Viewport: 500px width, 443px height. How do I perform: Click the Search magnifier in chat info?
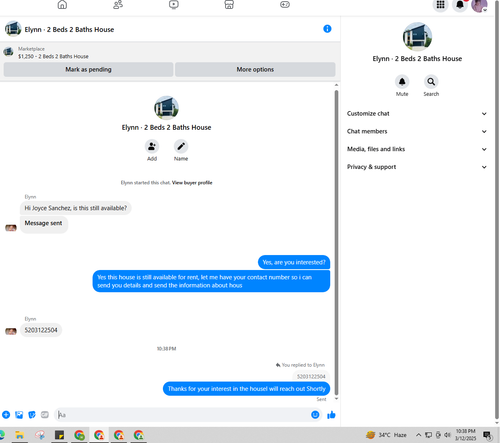point(431,82)
